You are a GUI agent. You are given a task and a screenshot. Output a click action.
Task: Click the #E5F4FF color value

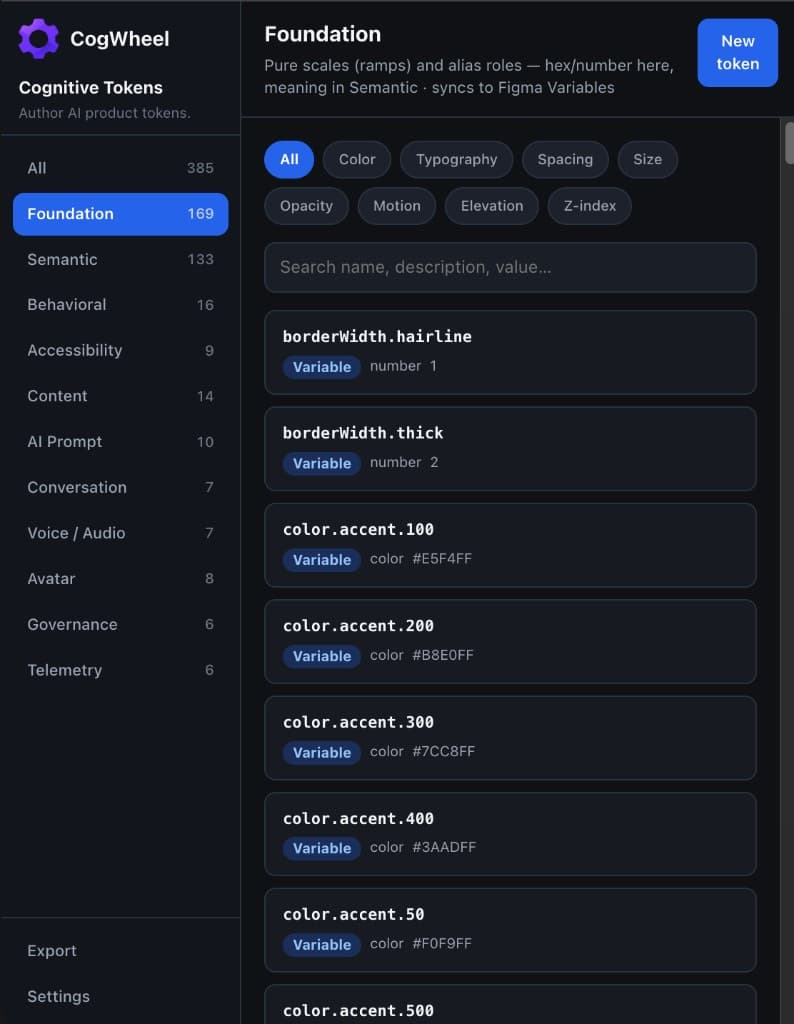point(442,559)
